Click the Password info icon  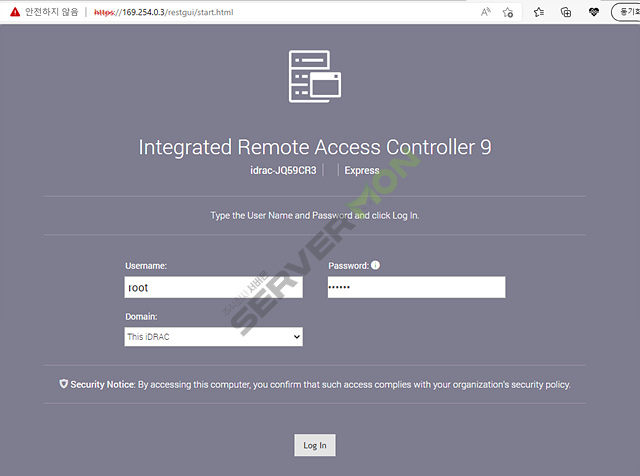click(376, 265)
